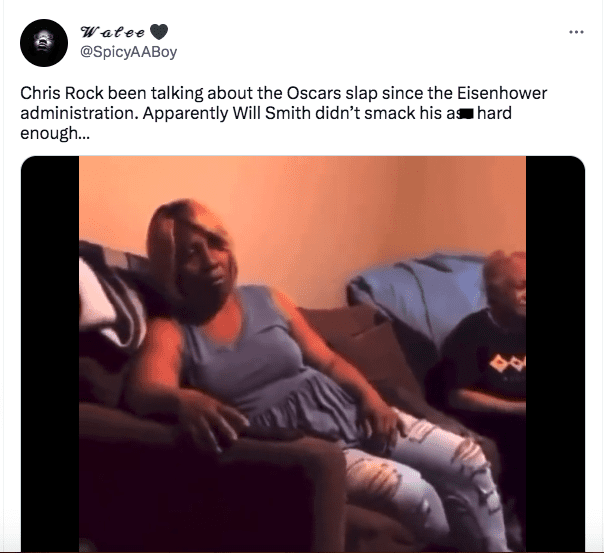Image resolution: width=604 pixels, height=553 pixels.
Task: Open the tweet's three-dot more options menu
Action: point(576,32)
